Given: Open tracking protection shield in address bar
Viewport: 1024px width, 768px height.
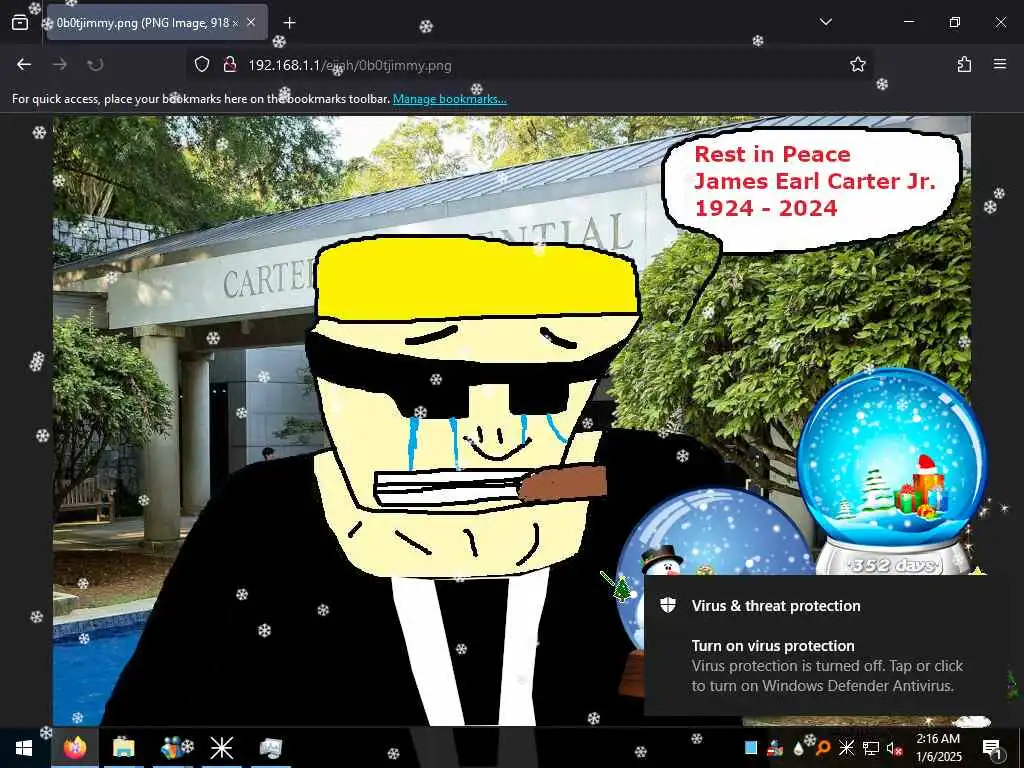Looking at the screenshot, I should (x=202, y=65).
